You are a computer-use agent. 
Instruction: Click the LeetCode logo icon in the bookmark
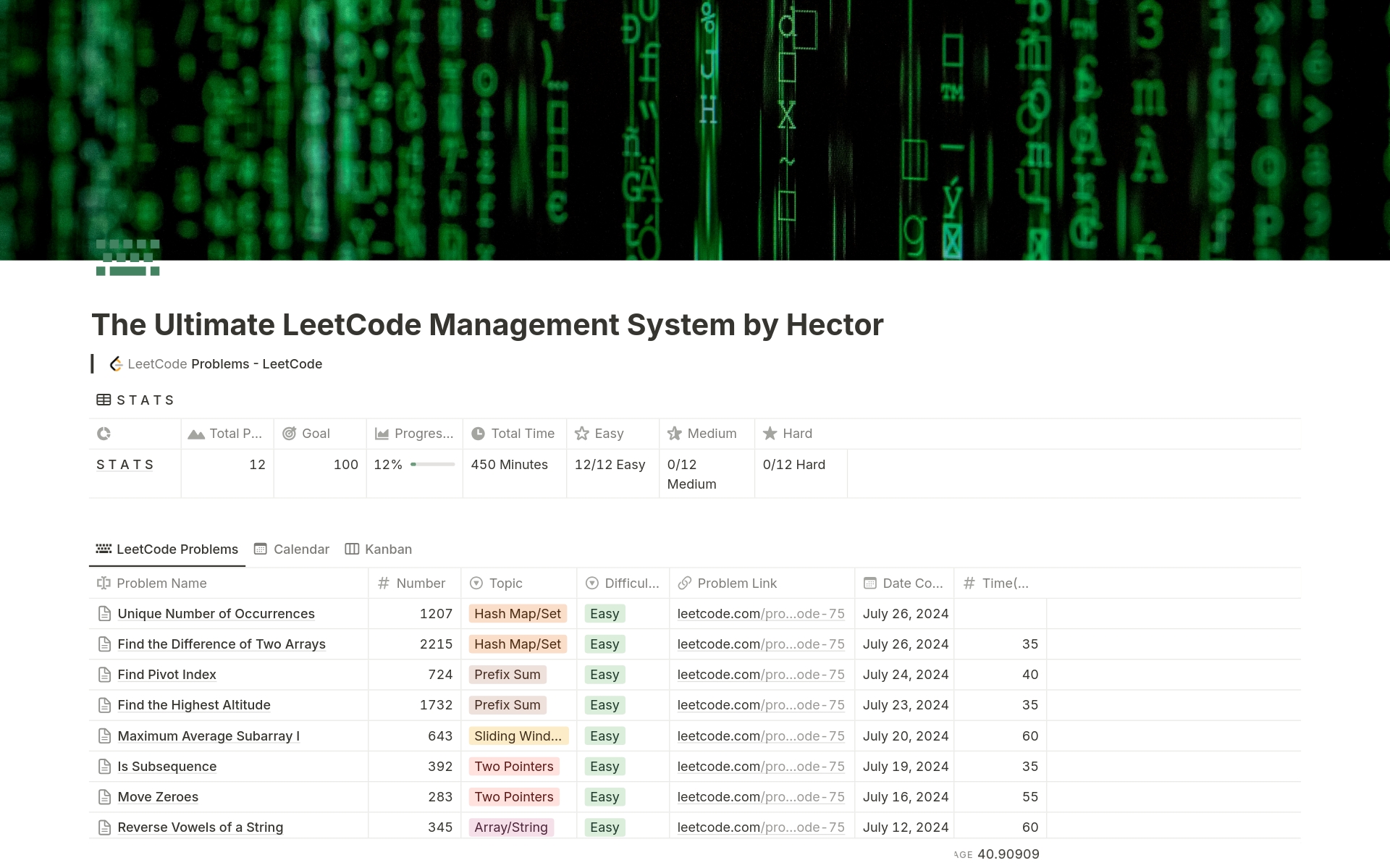tap(116, 364)
